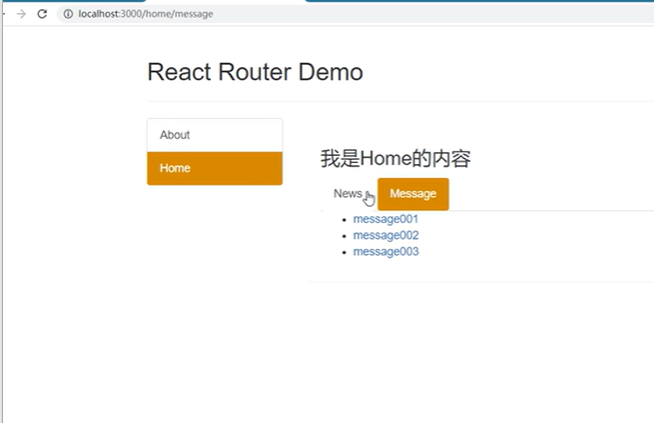Viewport: 654px width, 423px height.
Task: Reload the page with refresh icon
Action: tap(42, 14)
